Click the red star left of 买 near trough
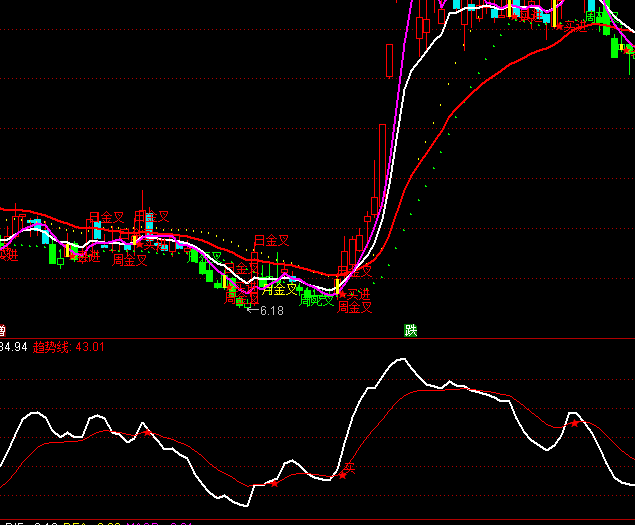The height and width of the screenshot is (525, 635). [x=275, y=484]
